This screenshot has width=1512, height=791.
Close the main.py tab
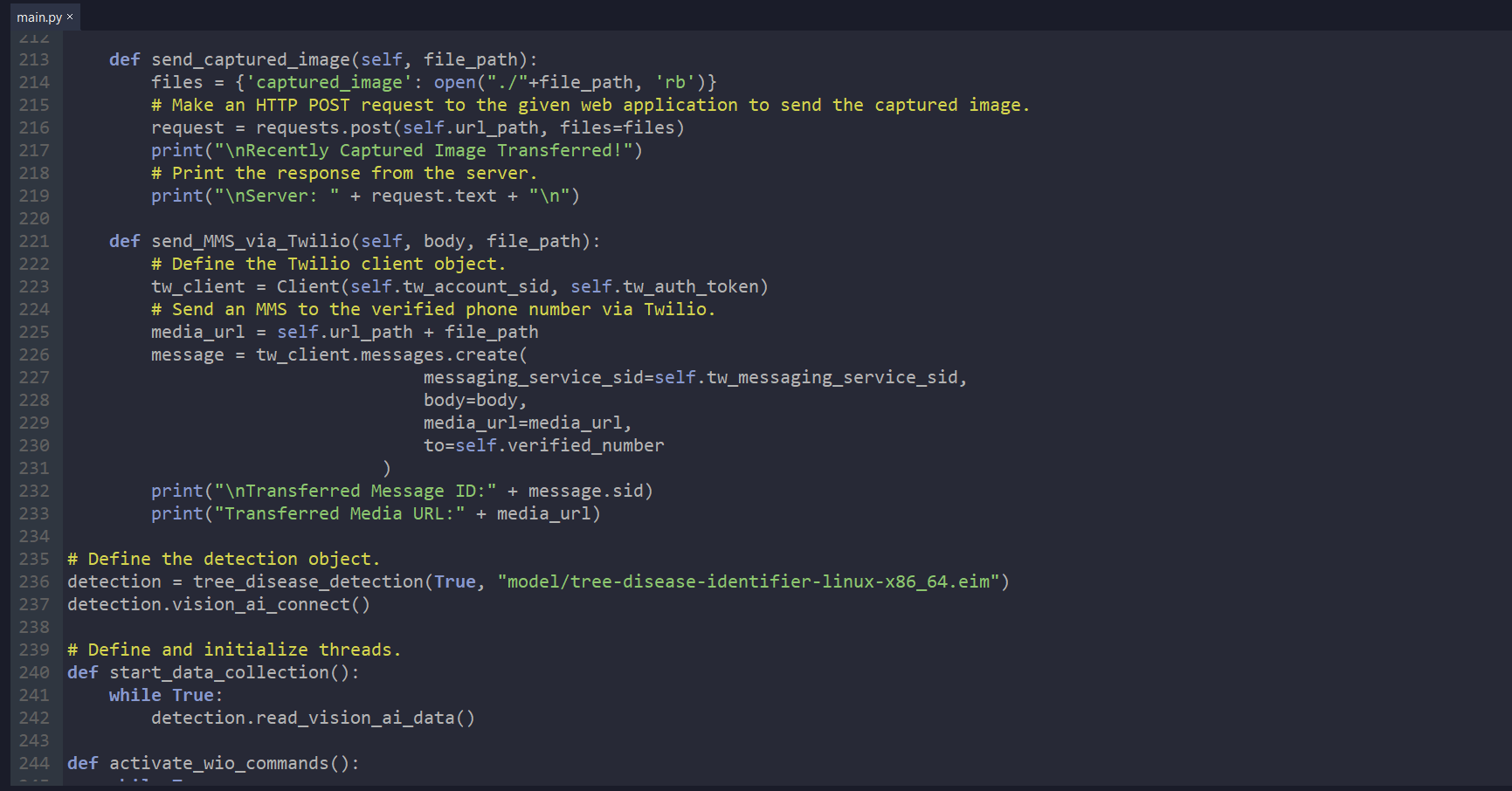point(70,17)
